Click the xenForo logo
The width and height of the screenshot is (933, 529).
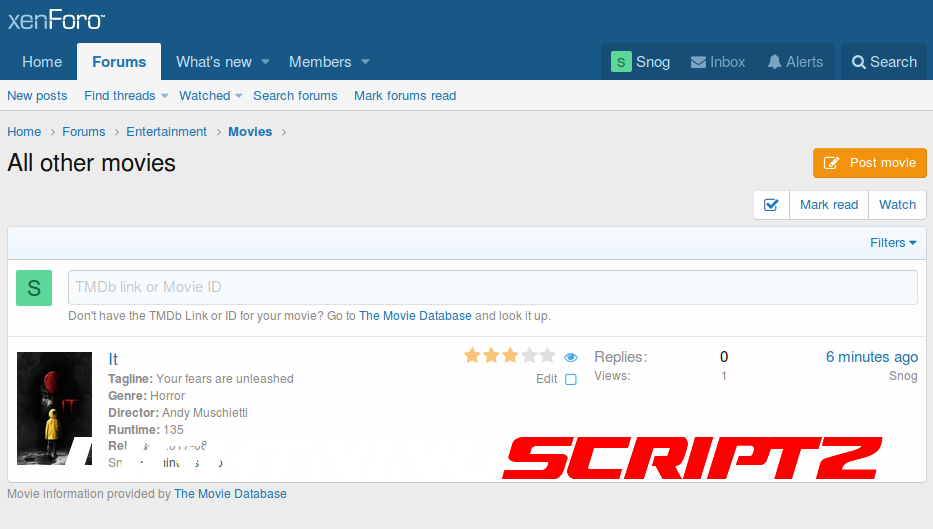pyautogui.click(x=56, y=21)
